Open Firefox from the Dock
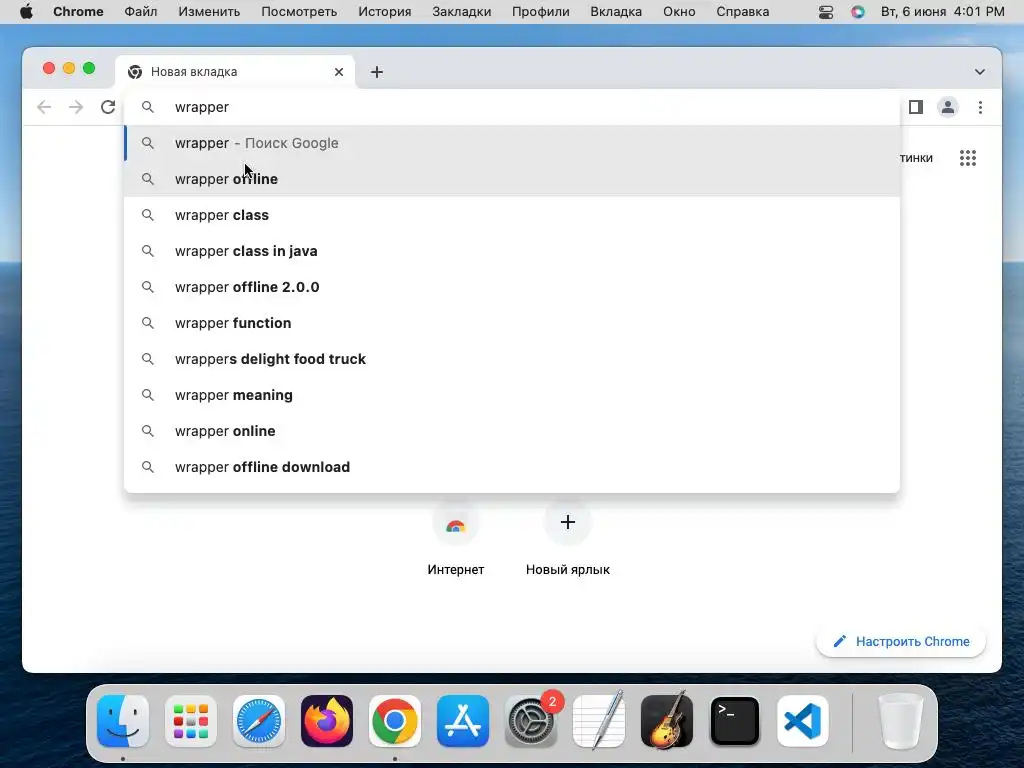Screen dimensions: 1024x768 tap(327, 721)
